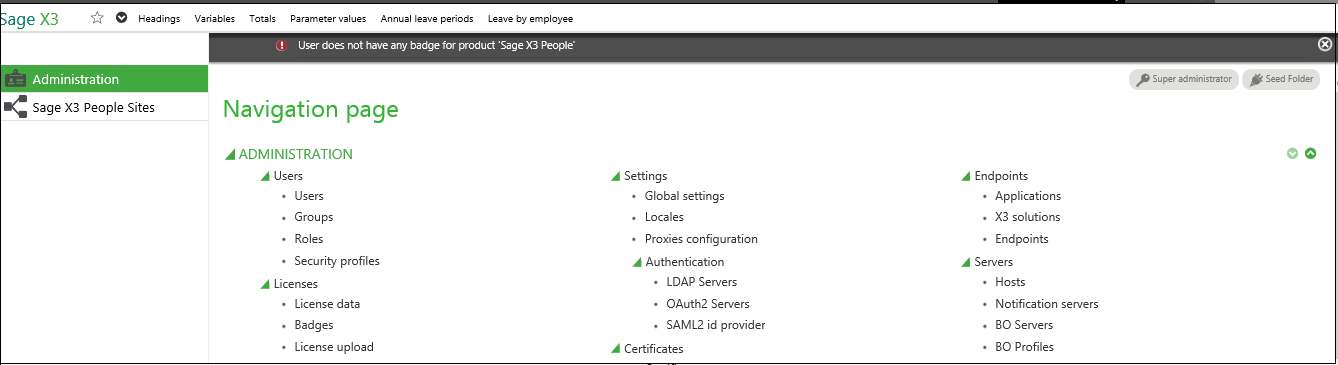Collapse the Certificates group

615,350
